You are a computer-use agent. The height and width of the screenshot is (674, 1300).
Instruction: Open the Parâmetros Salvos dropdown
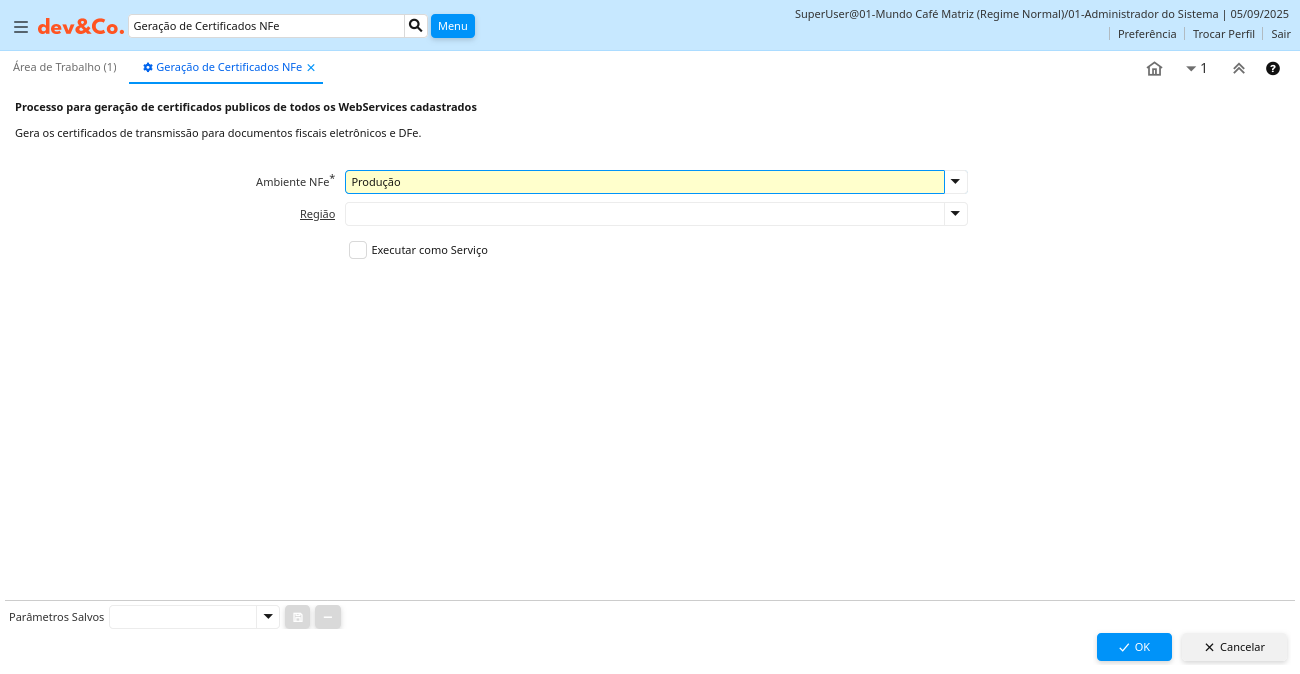tap(267, 617)
